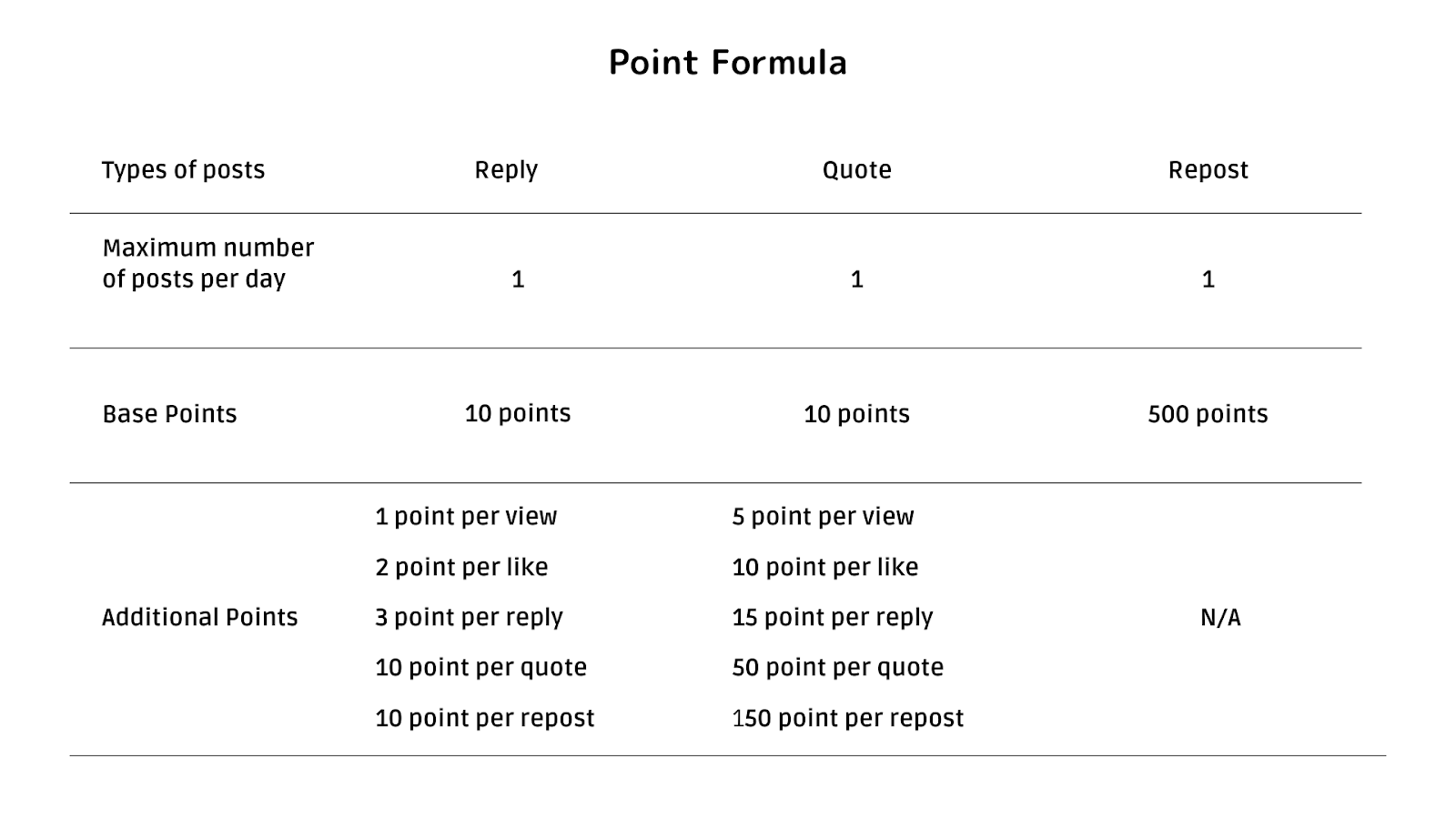Select the Types of posts header
Image resolution: width=1456 pixels, height=819 pixels.
(x=183, y=170)
